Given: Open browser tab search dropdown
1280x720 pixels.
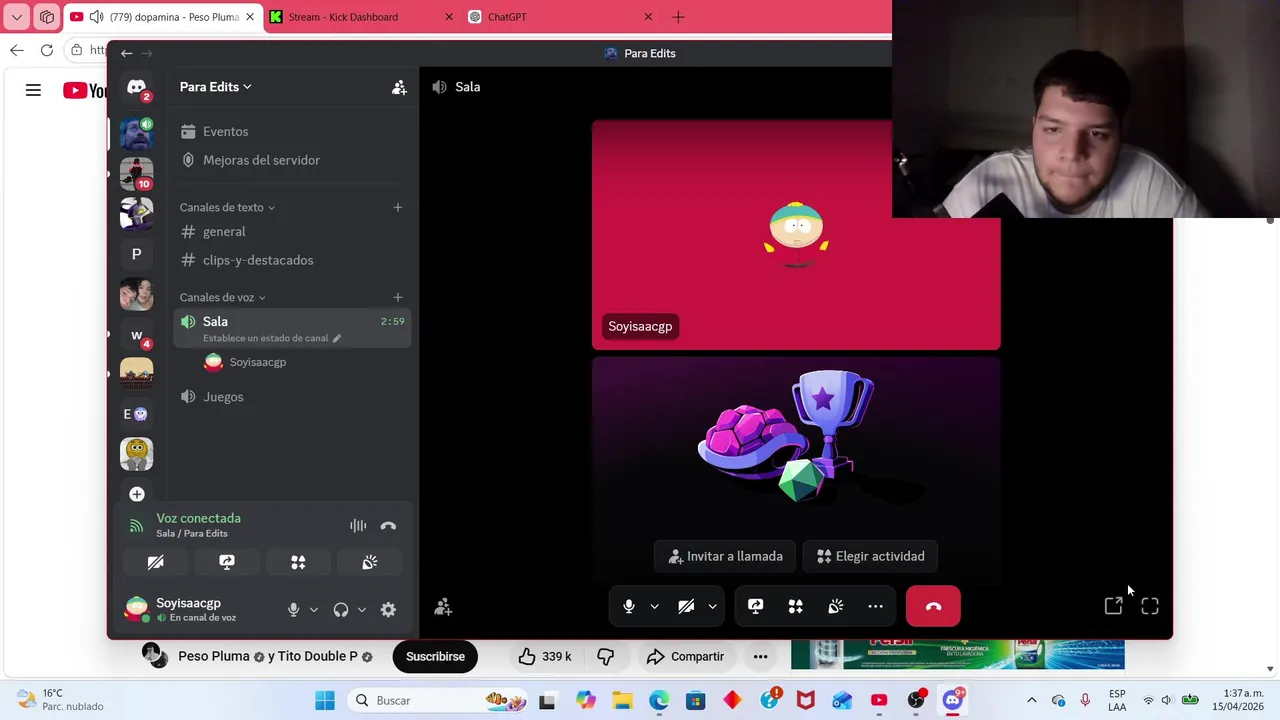Looking at the screenshot, I should point(17,17).
